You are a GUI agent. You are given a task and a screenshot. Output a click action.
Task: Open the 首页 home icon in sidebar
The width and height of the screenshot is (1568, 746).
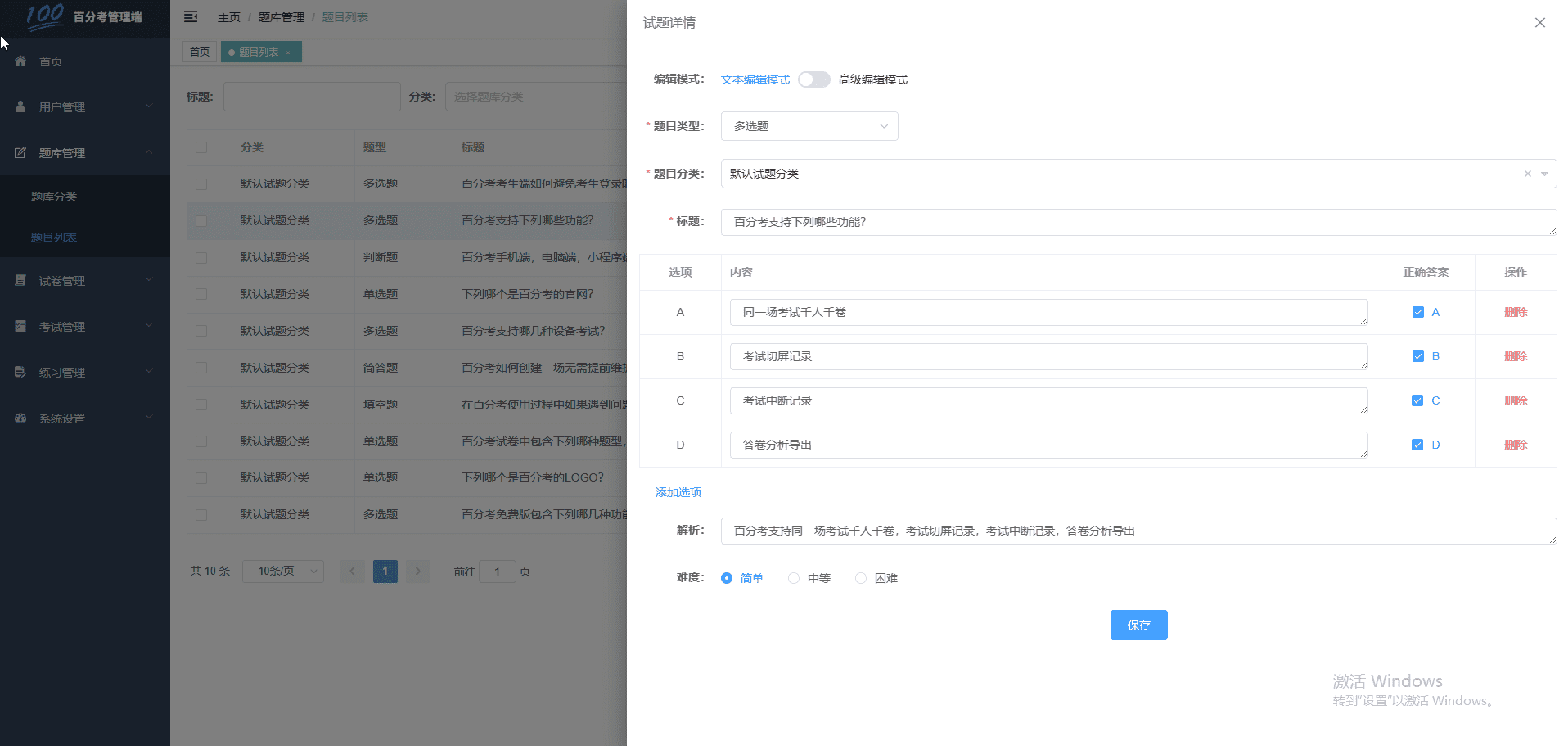click(x=20, y=61)
